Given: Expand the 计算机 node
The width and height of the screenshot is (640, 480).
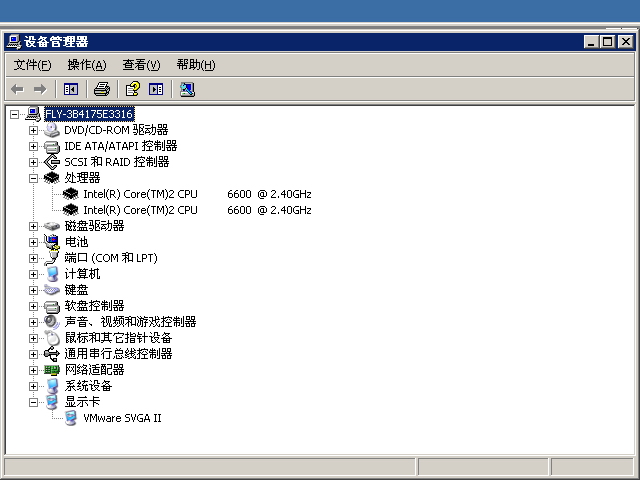Looking at the screenshot, I should pyautogui.click(x=33, y=274).
